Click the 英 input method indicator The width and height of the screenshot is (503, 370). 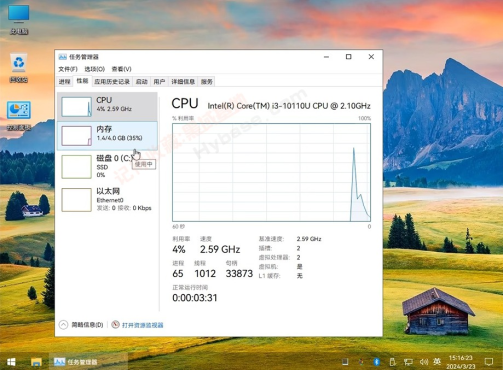[x=437, y=361]
